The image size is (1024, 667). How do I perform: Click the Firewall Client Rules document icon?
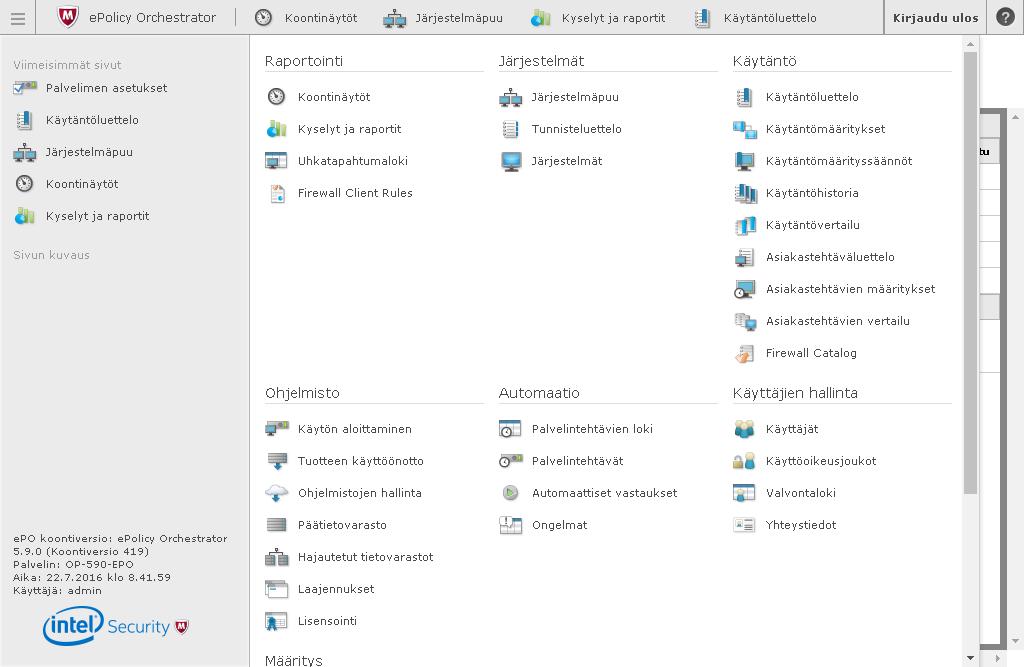(278, 193)
